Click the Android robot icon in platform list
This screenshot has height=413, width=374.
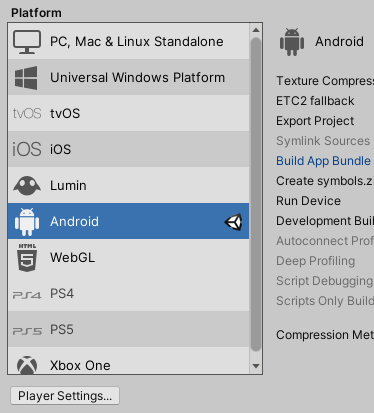27,222
